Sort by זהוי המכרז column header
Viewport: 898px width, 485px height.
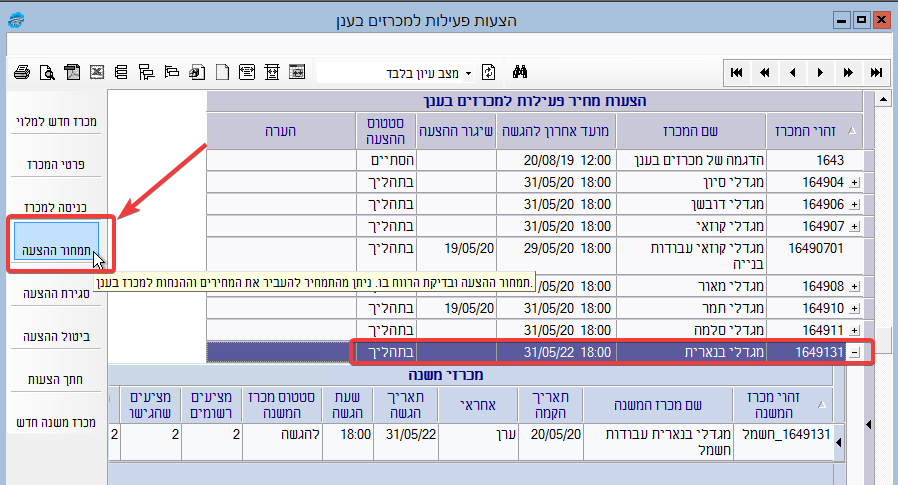pyautogui.click(x=810, y=130)
